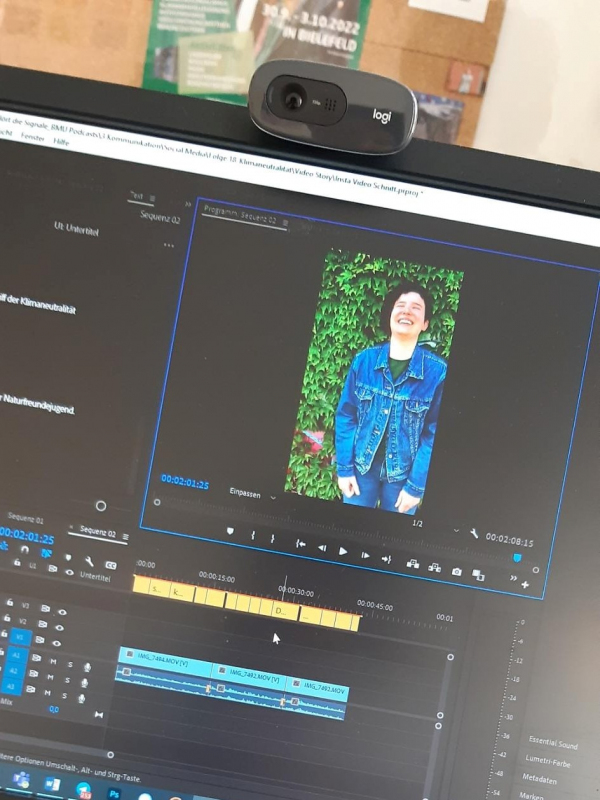Toggle the snap magnet in the timeline
600x800 pixels.
(24, 549)
